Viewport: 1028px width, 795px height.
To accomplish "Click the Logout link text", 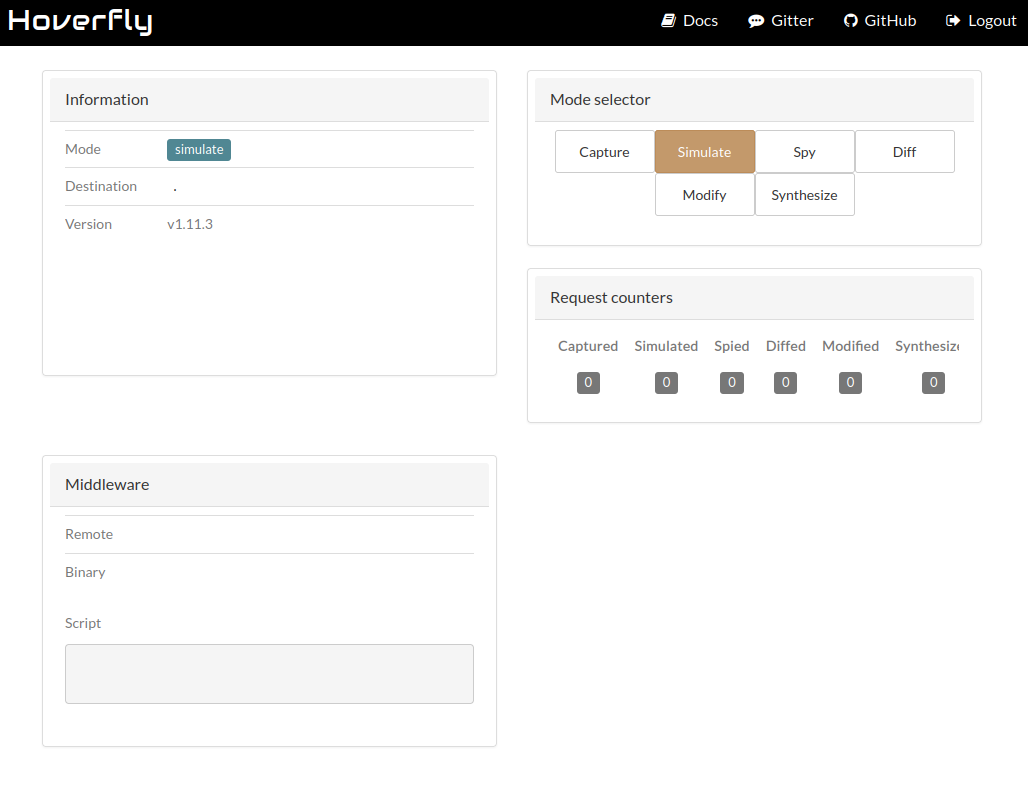I will 992,21.
